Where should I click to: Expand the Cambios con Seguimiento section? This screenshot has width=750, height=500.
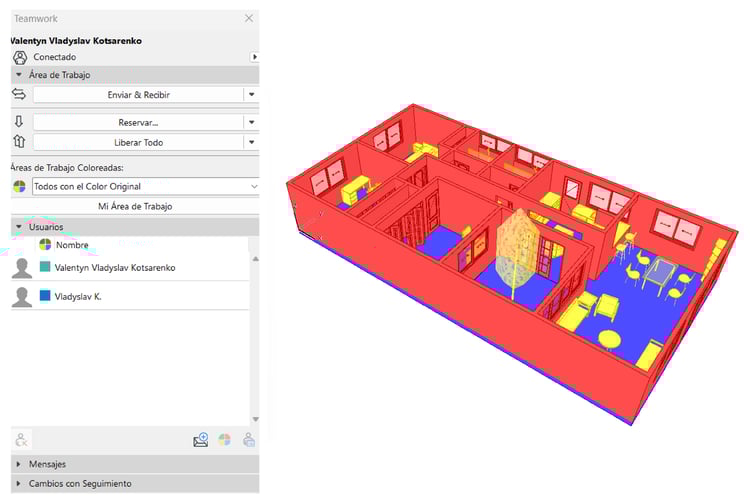[19, 484]
